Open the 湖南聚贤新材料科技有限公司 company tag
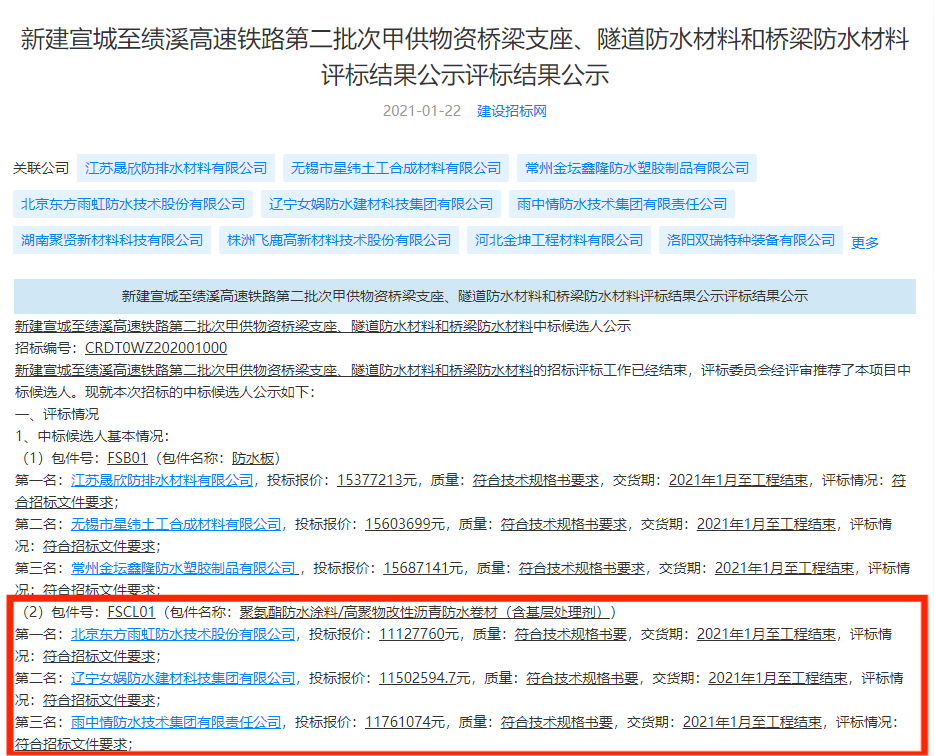This screenshot has height=756, width=934. click(112, 240)
